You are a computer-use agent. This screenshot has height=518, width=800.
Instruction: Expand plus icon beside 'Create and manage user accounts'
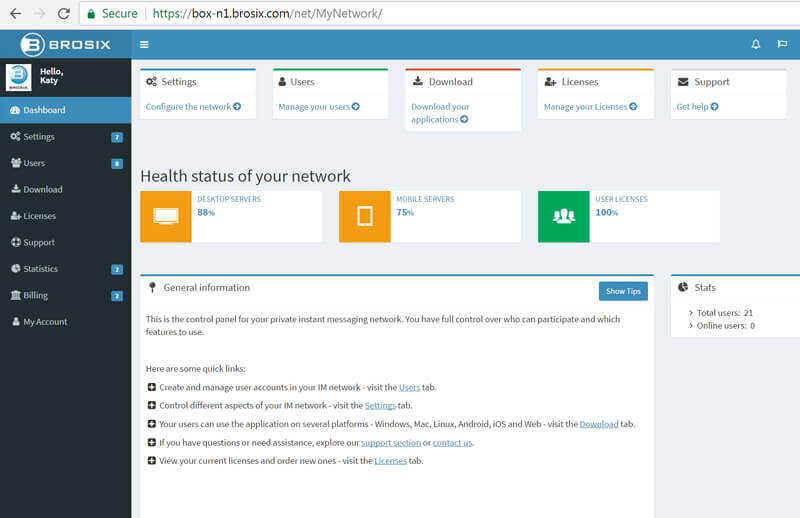(152, 387)
